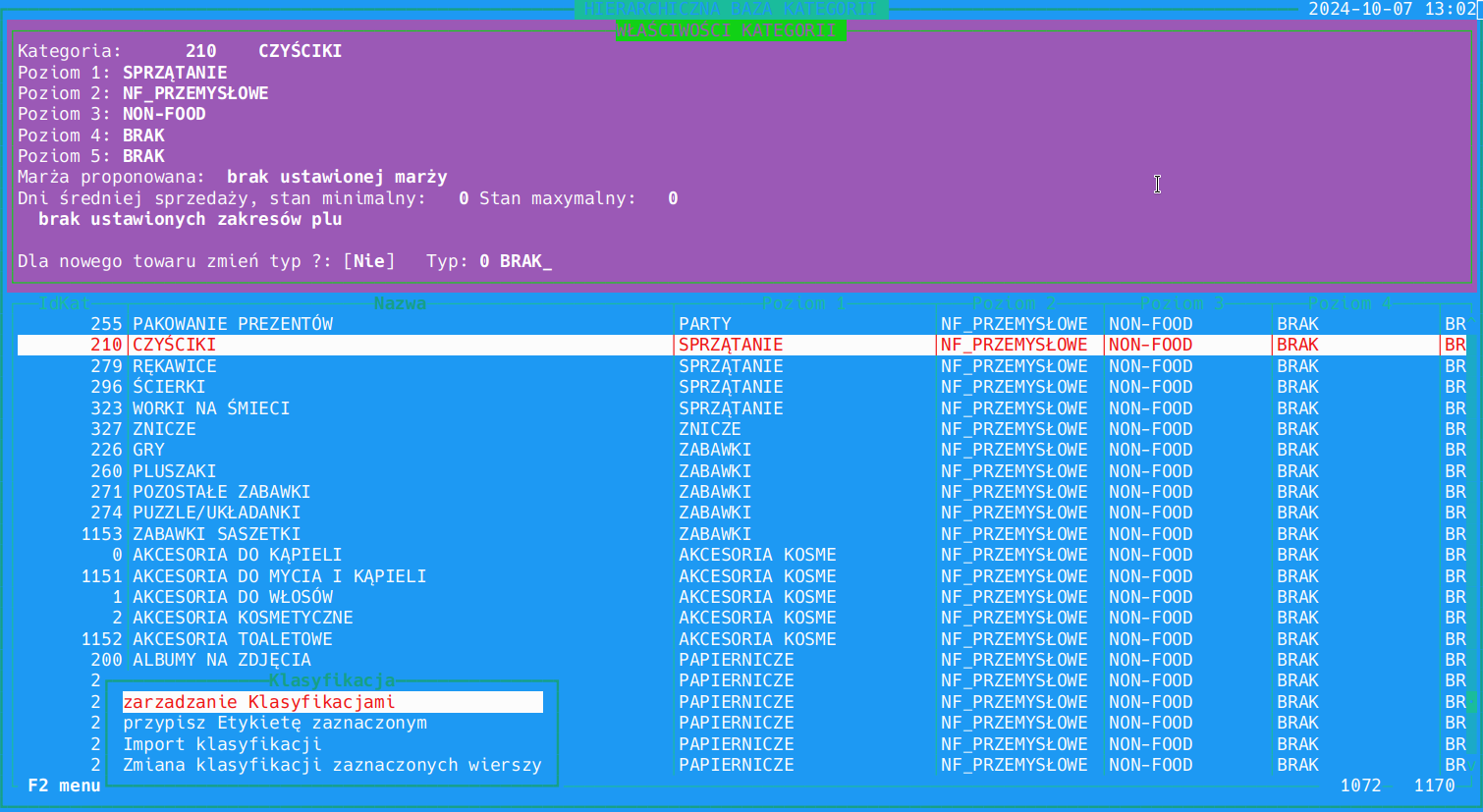
Task: Click 'NON-FOOD' value beside Poziom 3 label in properties
Action: coord(164,114)
